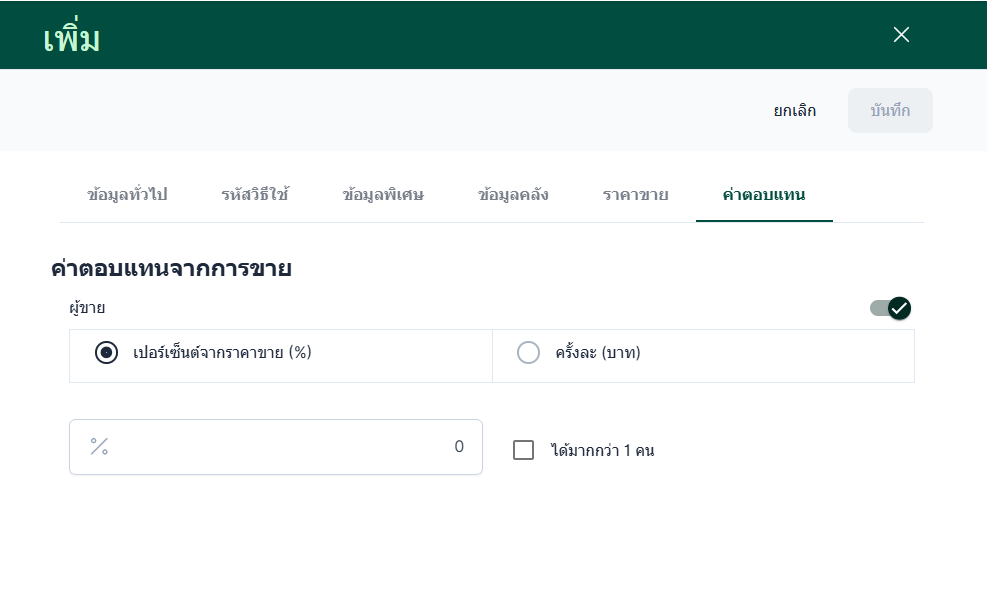Viewport: 987px width, 614px height.
Task: Open the ราคาขาย tab
Action: [x=635, y=195]
